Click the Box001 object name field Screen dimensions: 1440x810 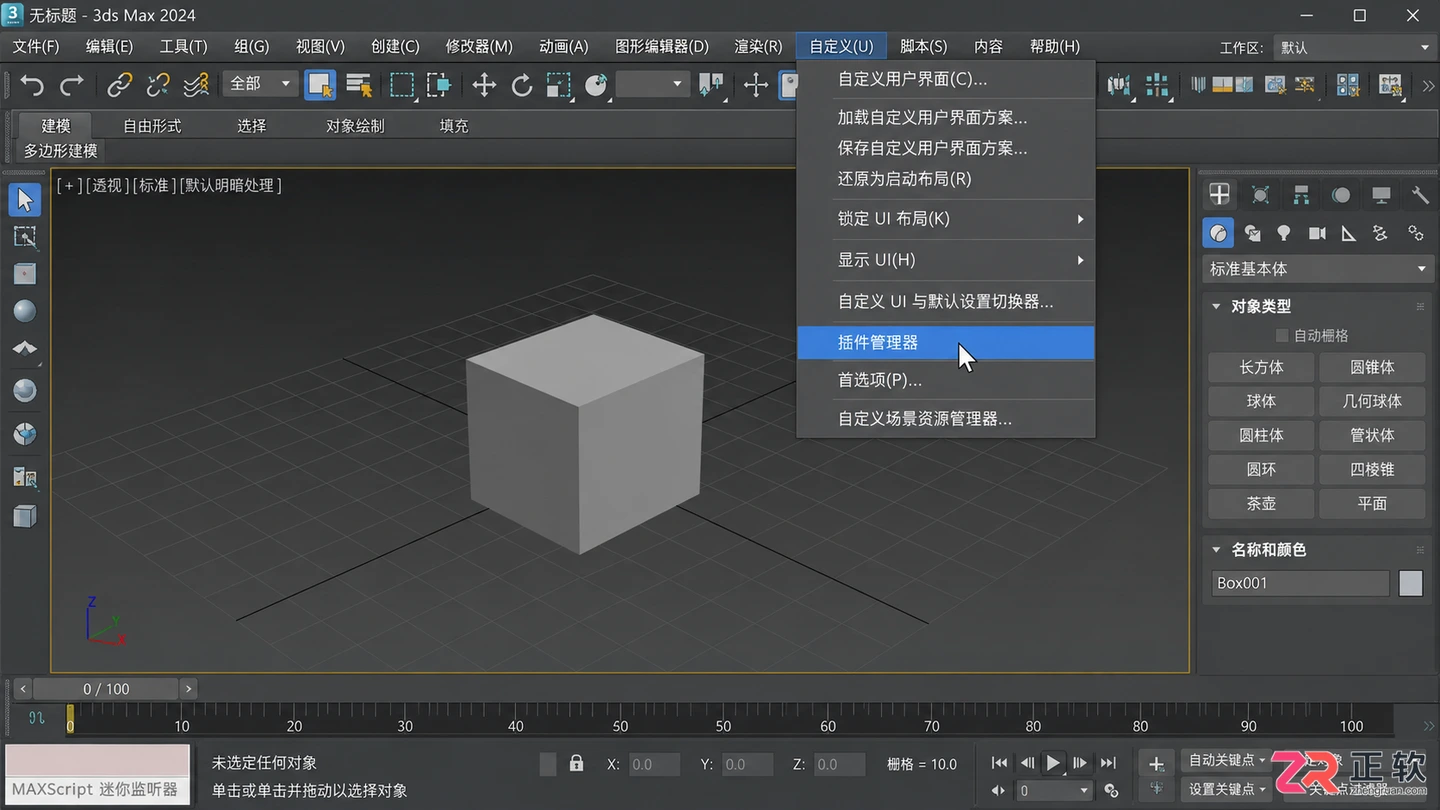tap(1300, 583)
